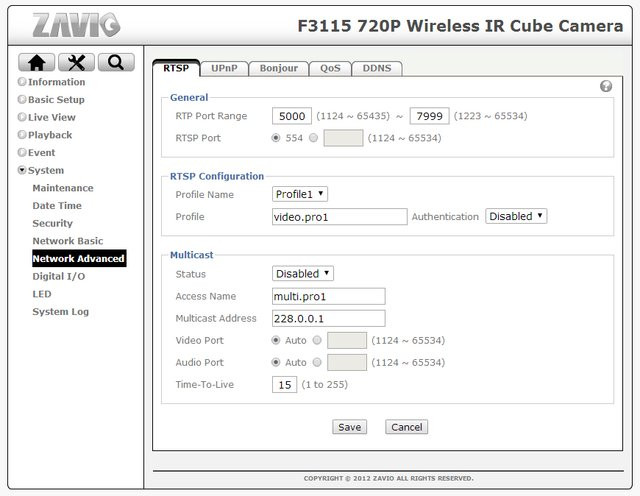Switch to the RTSP tab
Viewport: 640px width, 496px height.
point(176,68)
